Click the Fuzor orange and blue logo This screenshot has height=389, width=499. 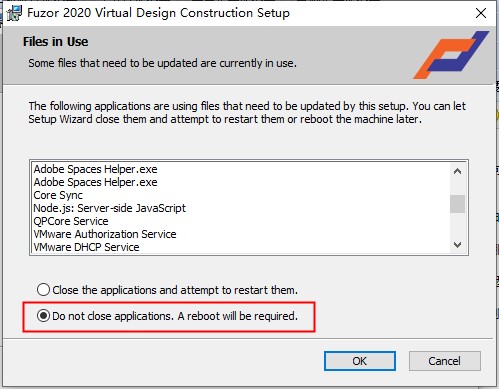click(x=451, y=55)
